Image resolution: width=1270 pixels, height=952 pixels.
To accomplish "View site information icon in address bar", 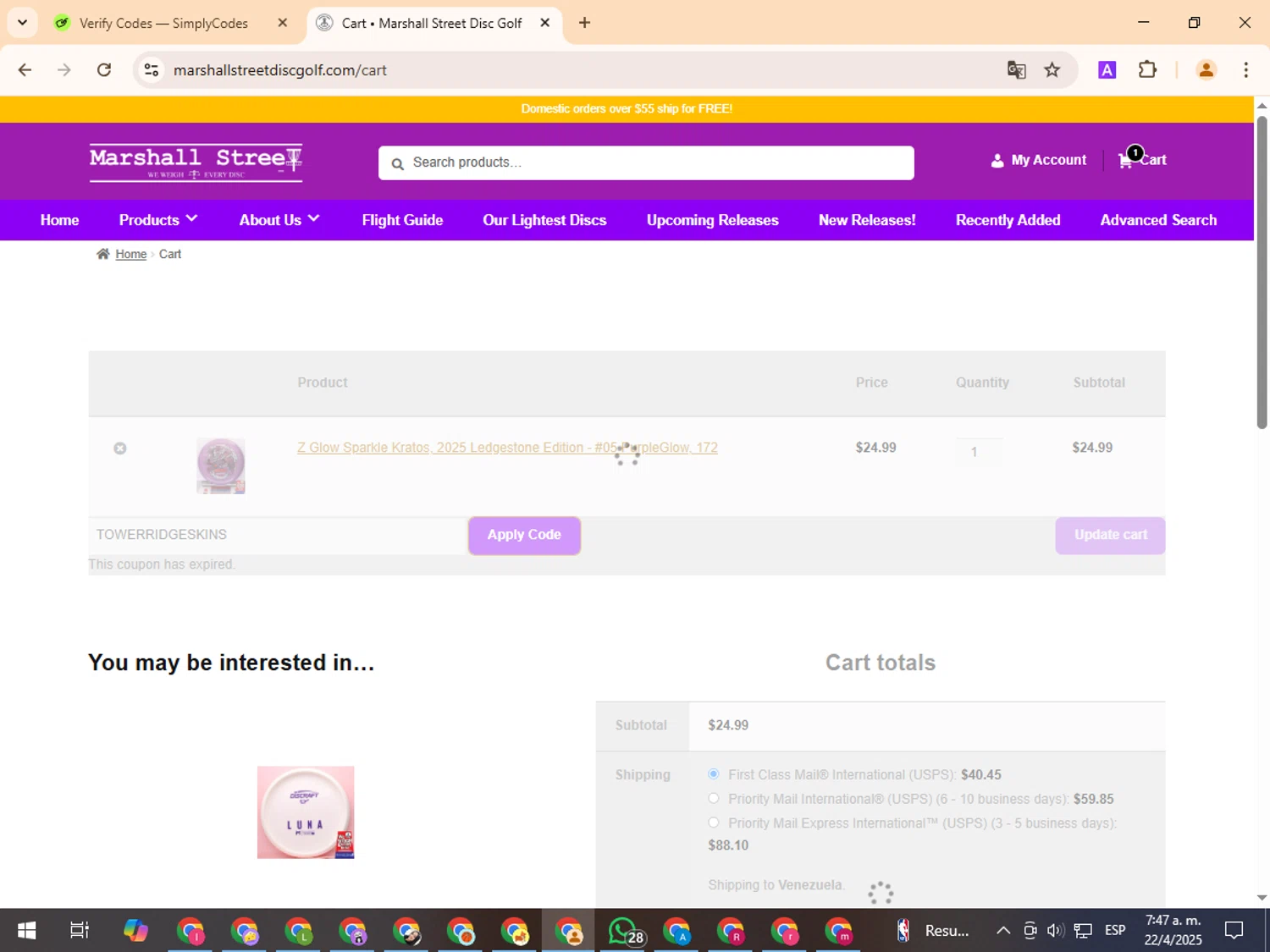I will point(152,70).
